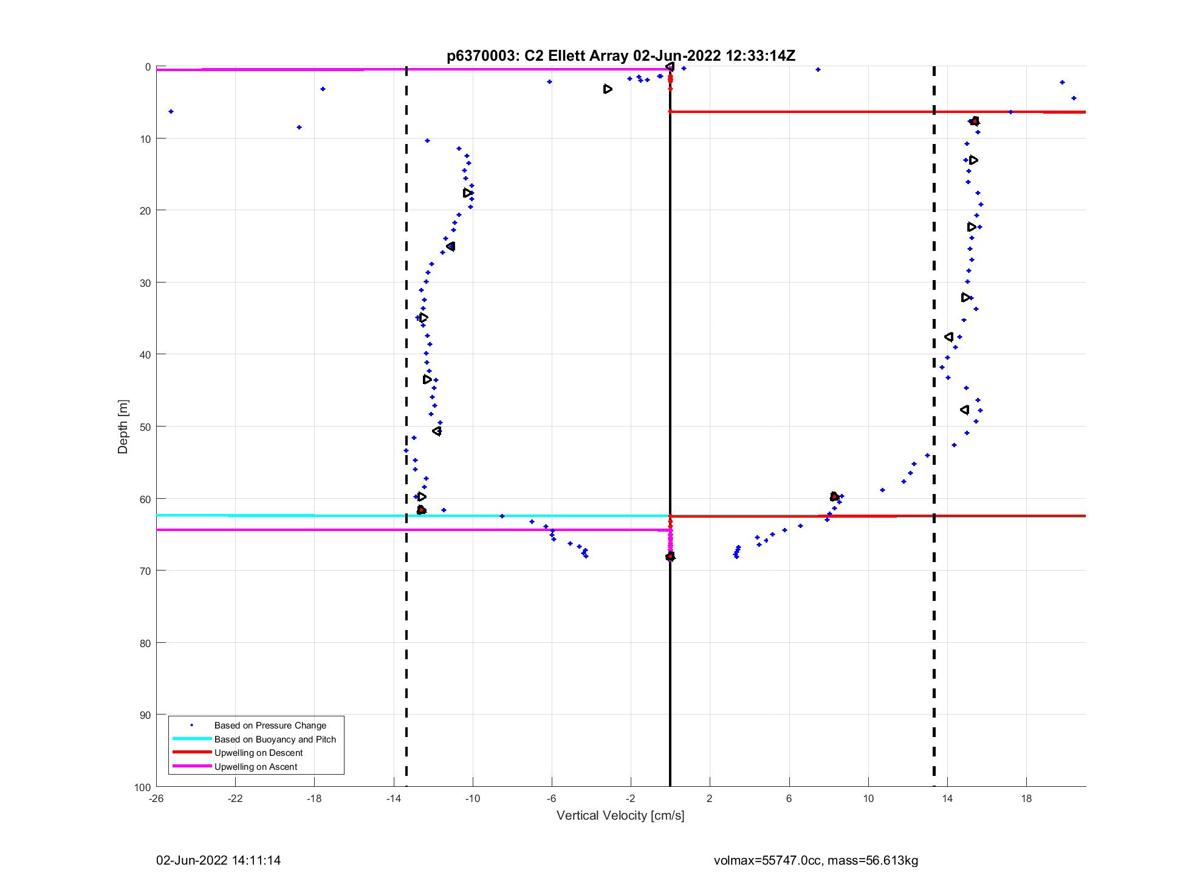Screen dimensions: 1200x885
Task: Click depth axis tick label '20'
Action: coord(145,211)
